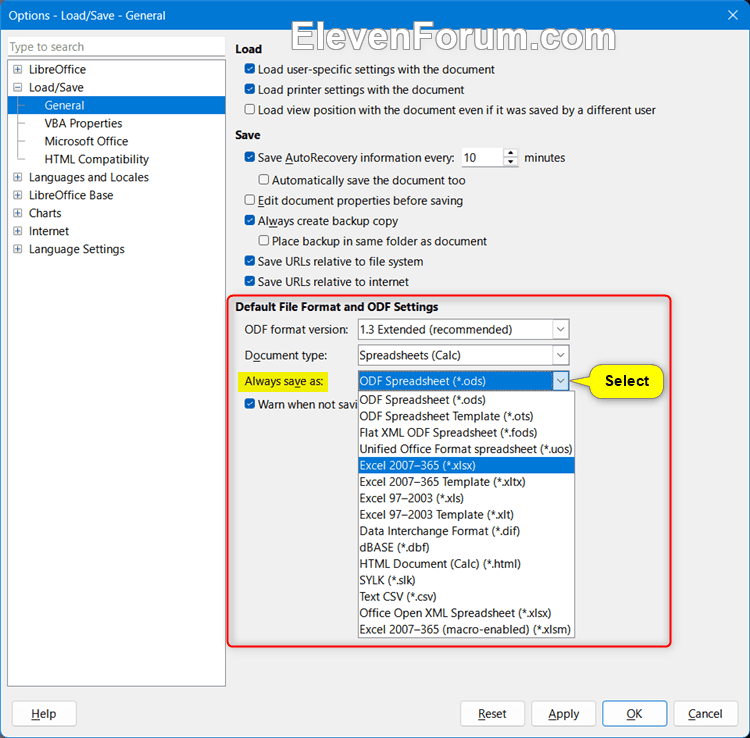The height and width of the screenshot is (738, 750).
Task: Choose Text CSV (*.csv) format
Action: (466, 597)
